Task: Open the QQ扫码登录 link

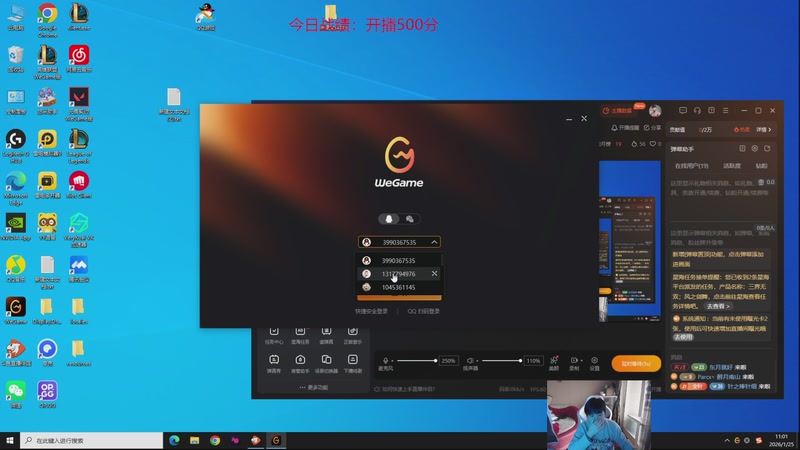Action: [x=423, y=311]
